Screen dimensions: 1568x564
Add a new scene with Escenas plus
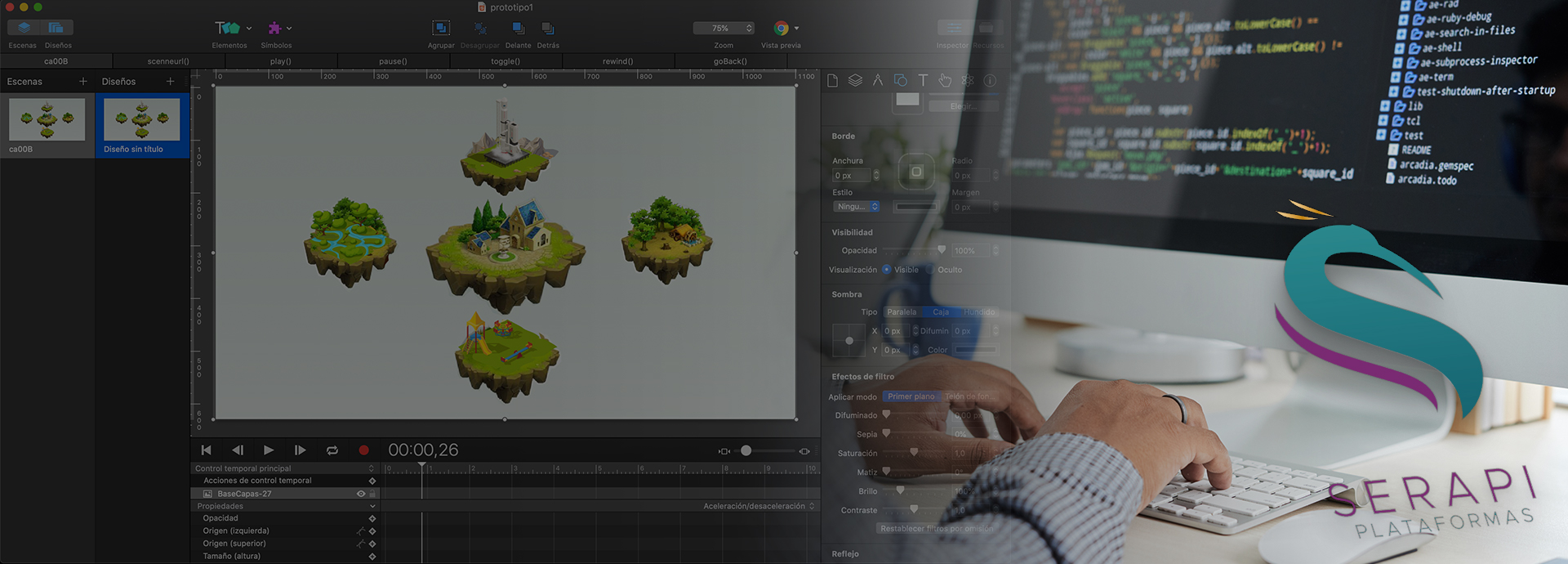point(82,81)
